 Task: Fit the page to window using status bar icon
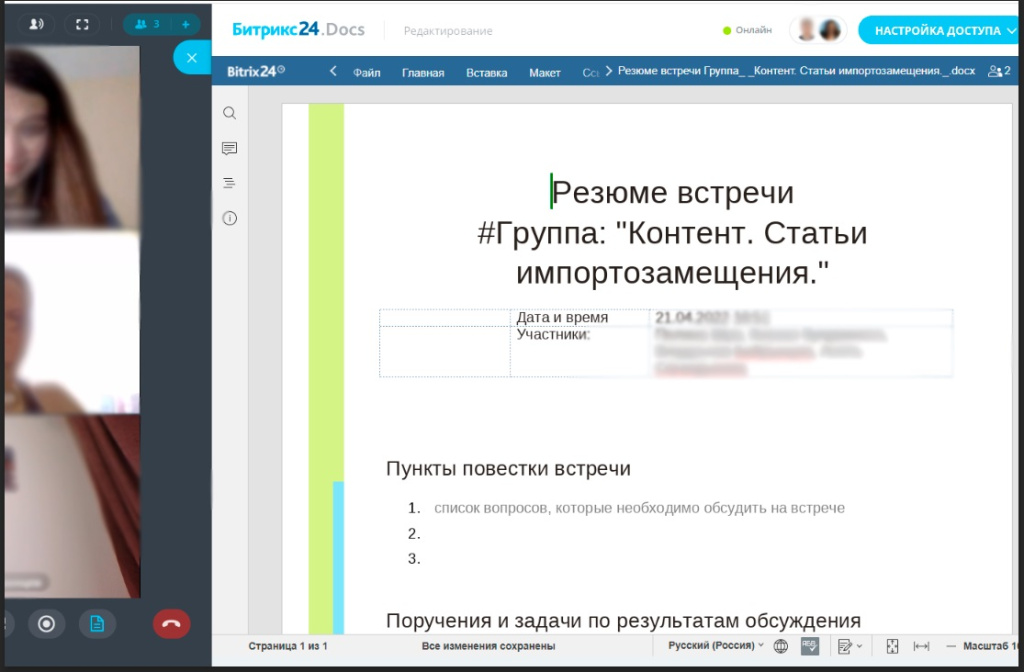(x=892, y=646)
